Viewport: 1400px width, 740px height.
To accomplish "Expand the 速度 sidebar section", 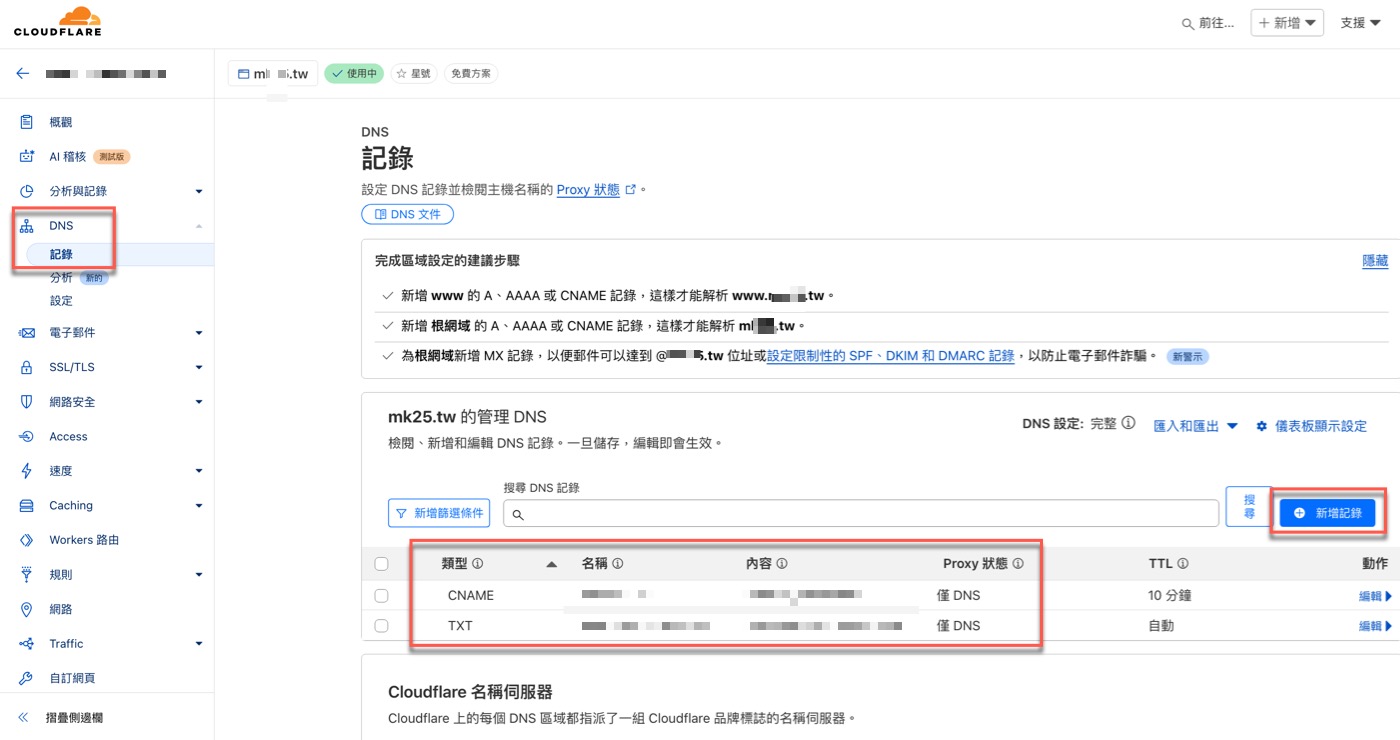I will (198, 471).
